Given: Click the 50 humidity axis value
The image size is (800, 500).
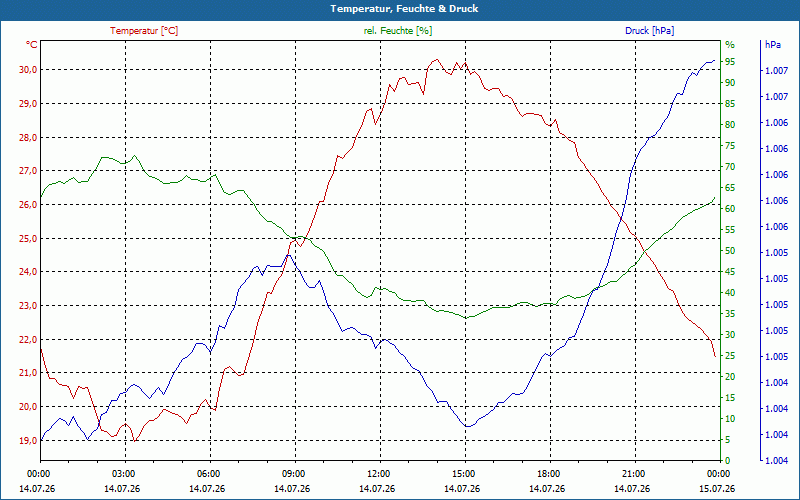Looking at the screenshot, I should click(730, 251).
